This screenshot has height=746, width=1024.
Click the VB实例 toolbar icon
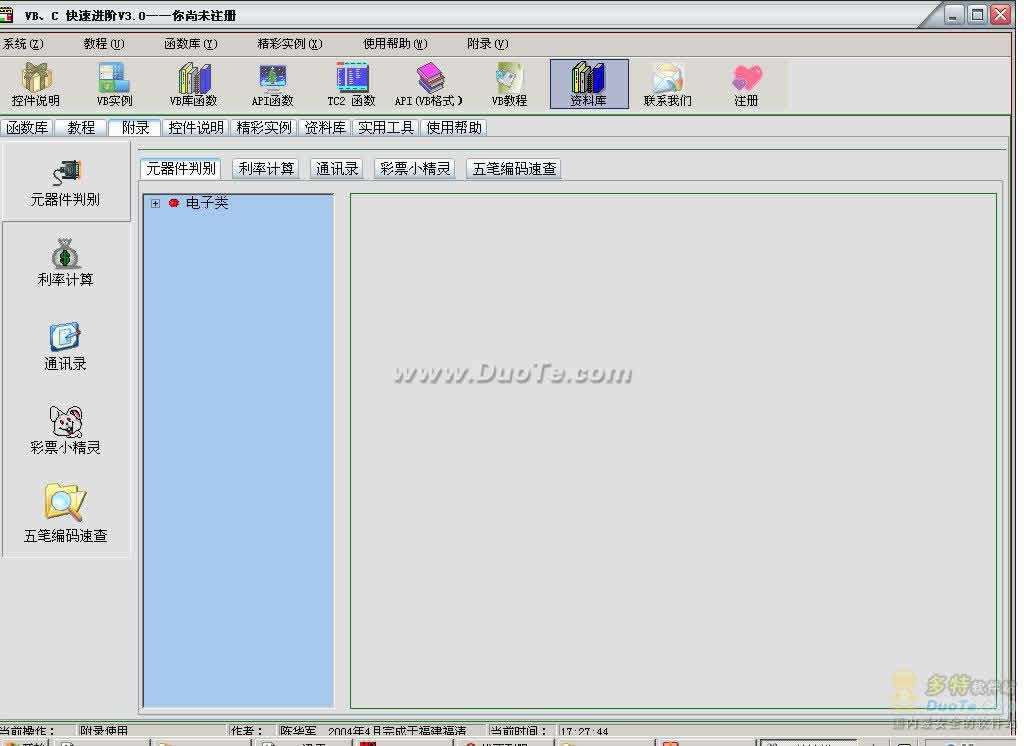click(x=114, y=79)
